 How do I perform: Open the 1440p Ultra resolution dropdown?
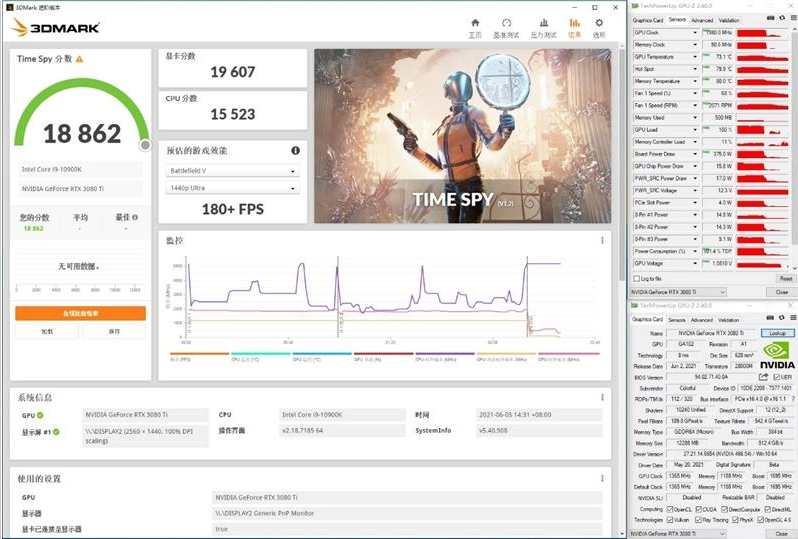tap(232, 187)
